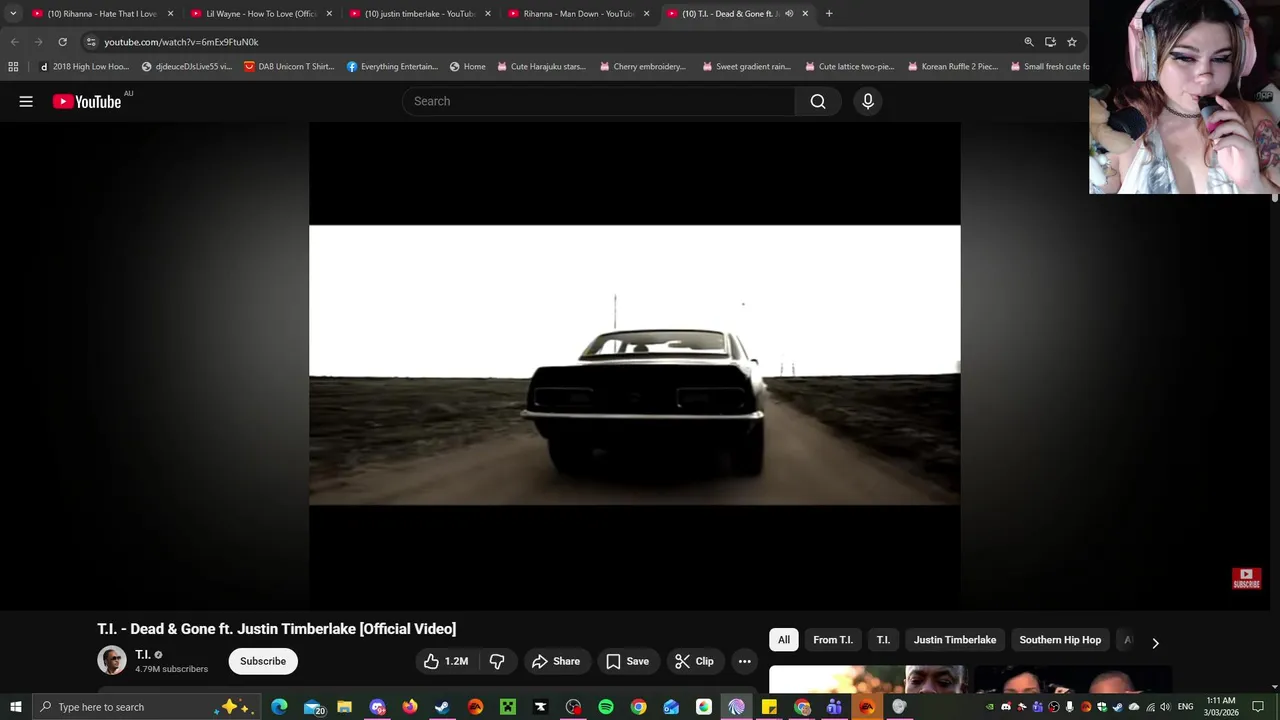Open the zoom magnifier in address bar
This screenshot has height=720, width=1280.
(1029, 42)
